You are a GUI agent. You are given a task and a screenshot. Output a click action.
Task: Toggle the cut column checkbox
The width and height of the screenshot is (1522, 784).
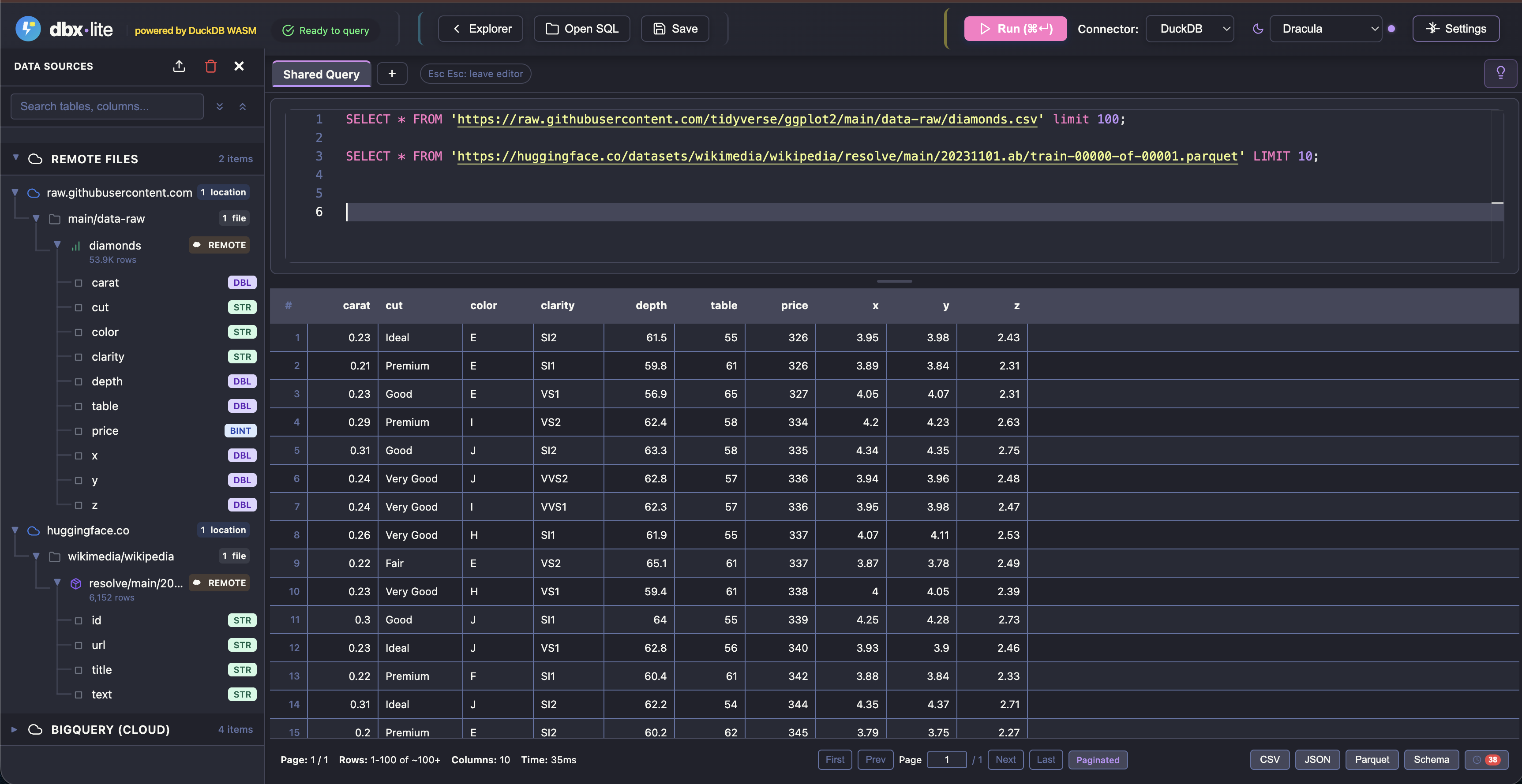point(78,308)
